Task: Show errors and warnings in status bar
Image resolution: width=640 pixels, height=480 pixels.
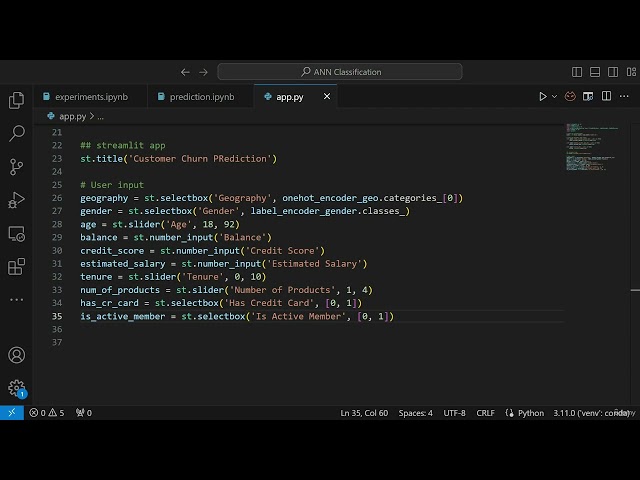Action: (x=47, y=413)
